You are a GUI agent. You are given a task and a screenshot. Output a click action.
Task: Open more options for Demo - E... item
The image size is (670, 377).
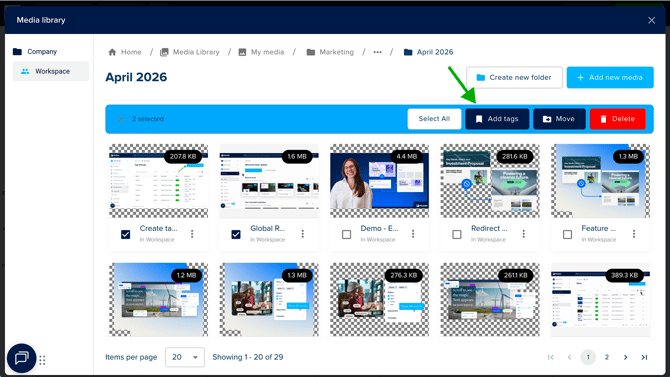point(413,234)
